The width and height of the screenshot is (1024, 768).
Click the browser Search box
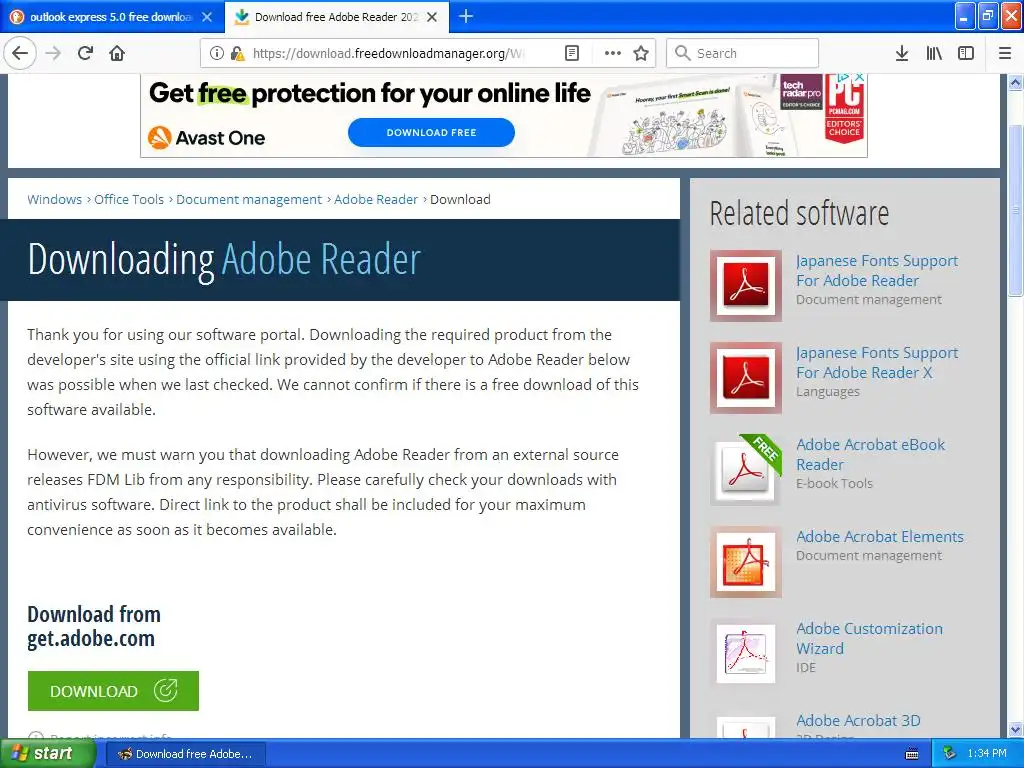[x=742, y=53]
